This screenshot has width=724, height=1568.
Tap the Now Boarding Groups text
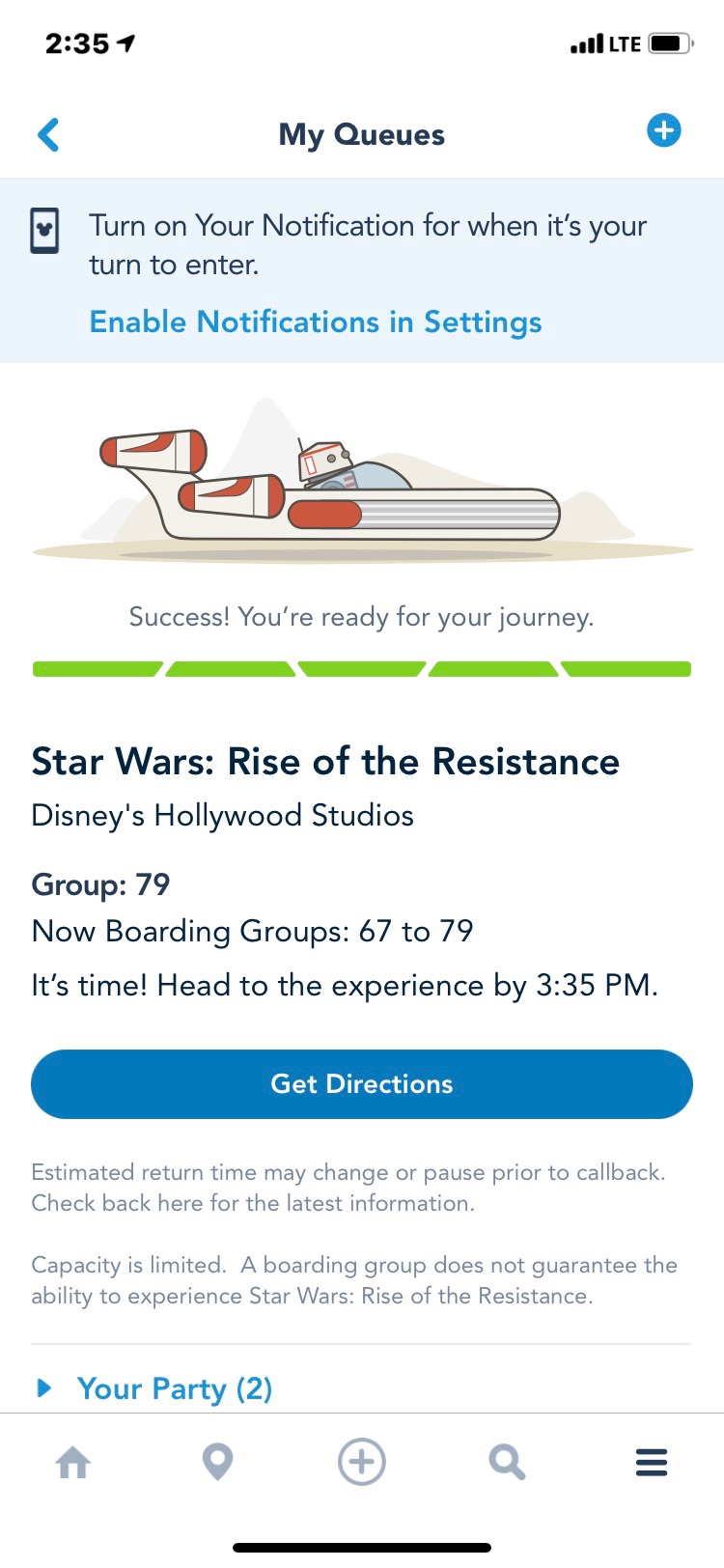click(x=252, y=931)
